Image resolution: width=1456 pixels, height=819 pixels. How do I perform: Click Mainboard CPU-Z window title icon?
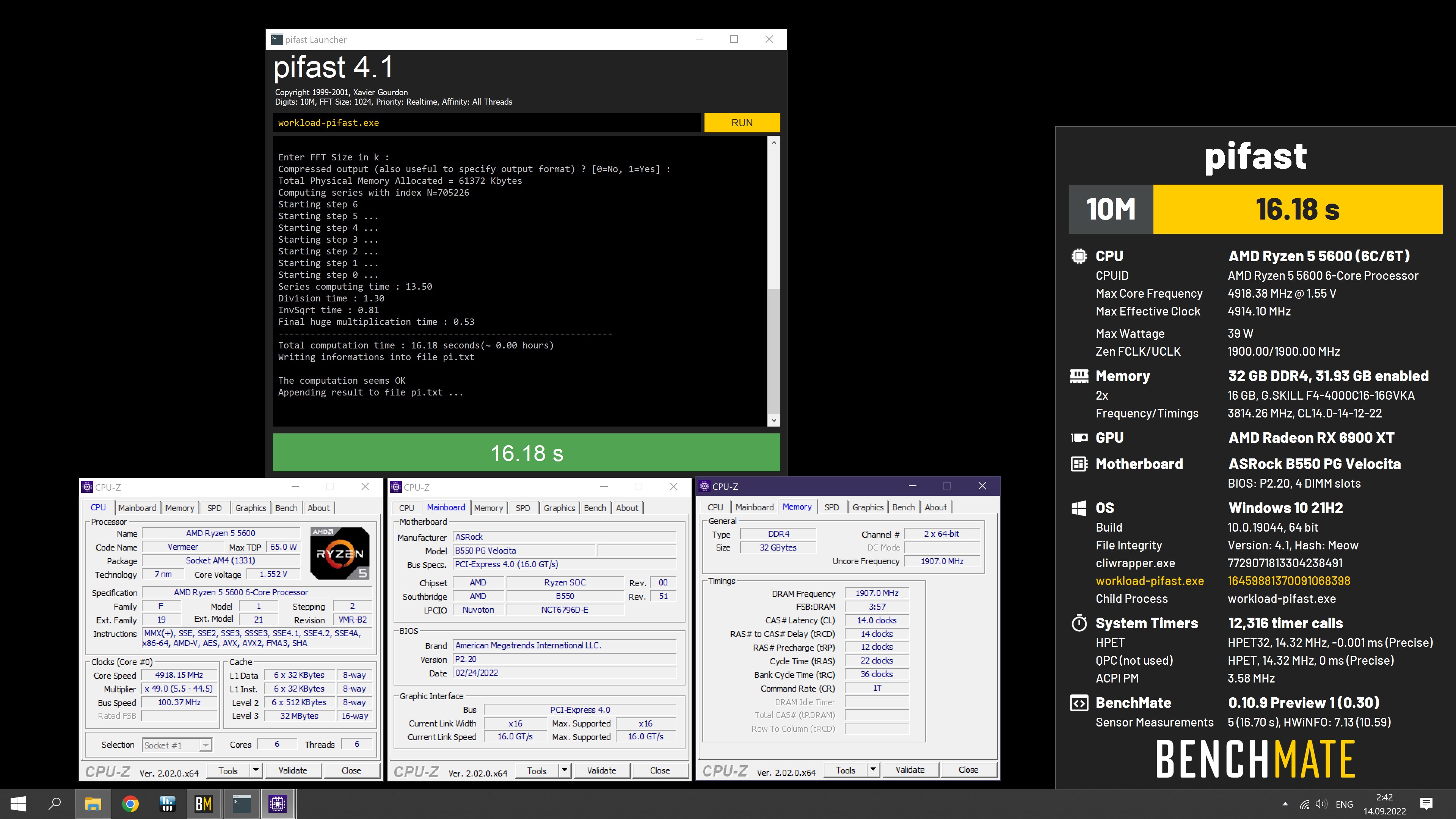(396, 486)
